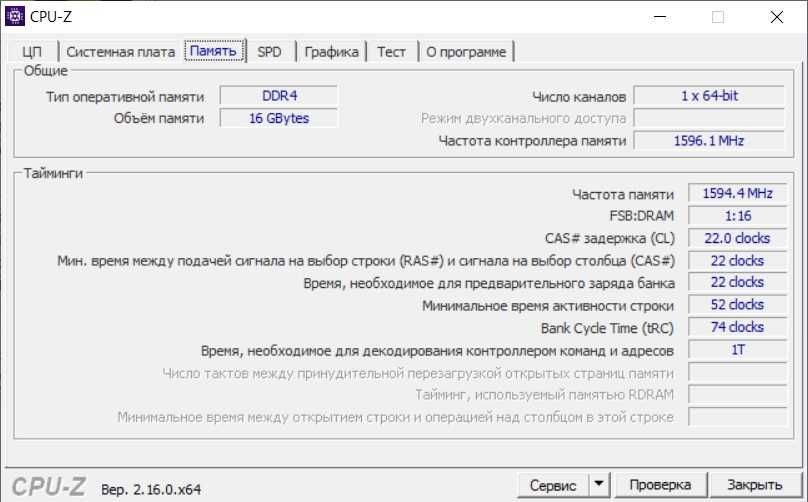Click the 1T command rate value
Viewport: 808px width, 502px height.
pos(737,350)
